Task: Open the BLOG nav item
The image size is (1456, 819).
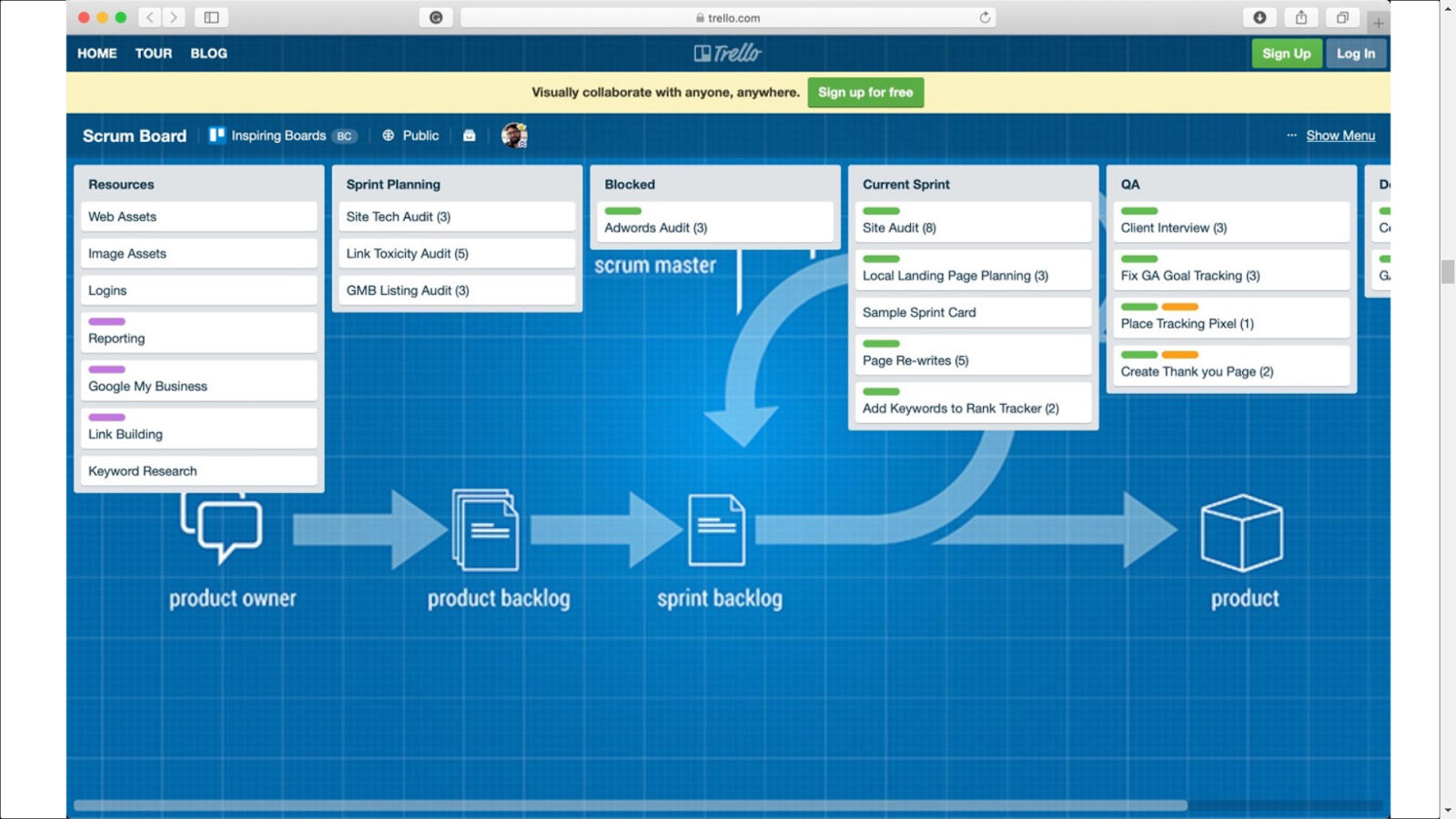Action: point(209,54)
